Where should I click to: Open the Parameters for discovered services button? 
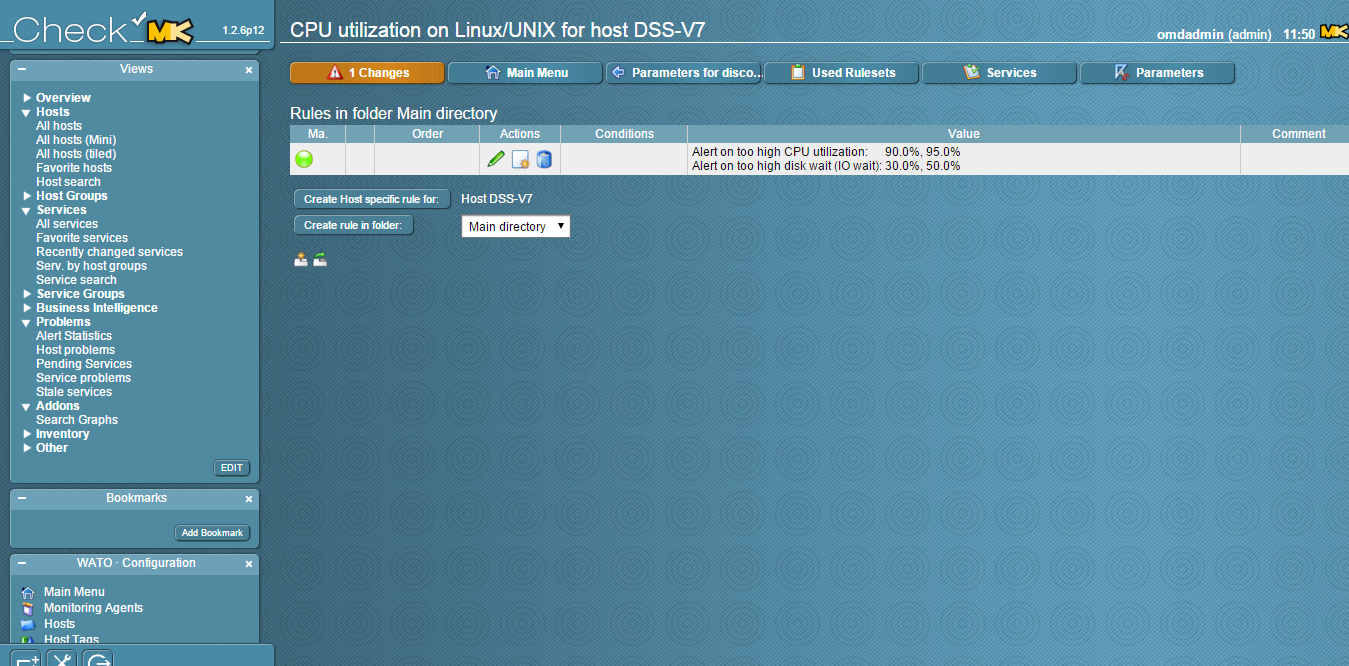(683, 73)
